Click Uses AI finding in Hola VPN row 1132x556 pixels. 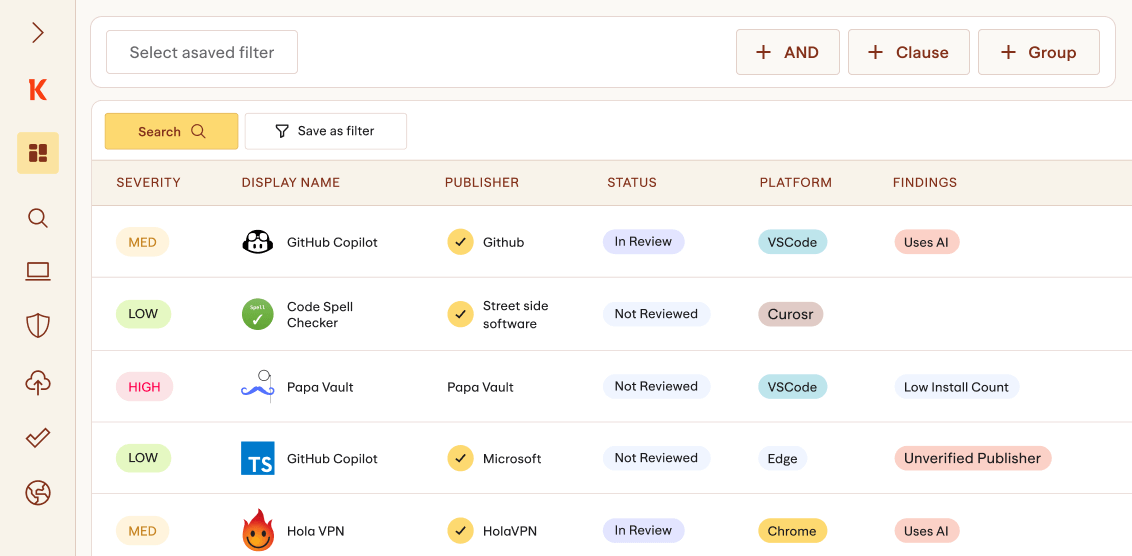tap(926, 531)
